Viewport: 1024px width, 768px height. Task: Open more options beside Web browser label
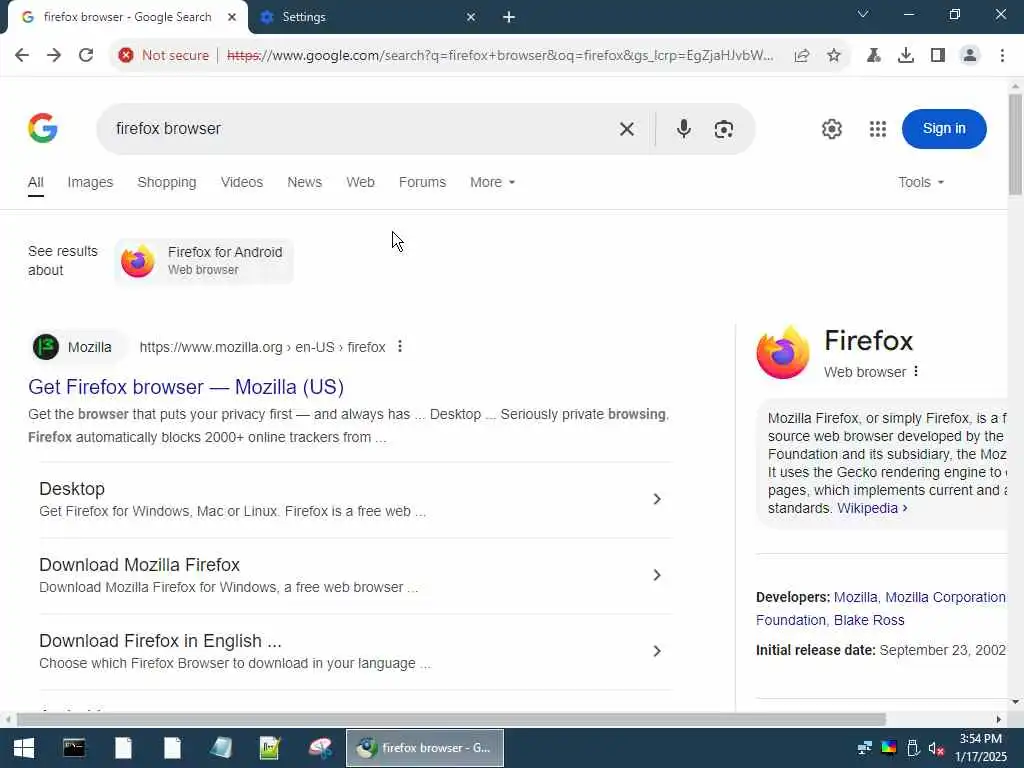point(916,371)
